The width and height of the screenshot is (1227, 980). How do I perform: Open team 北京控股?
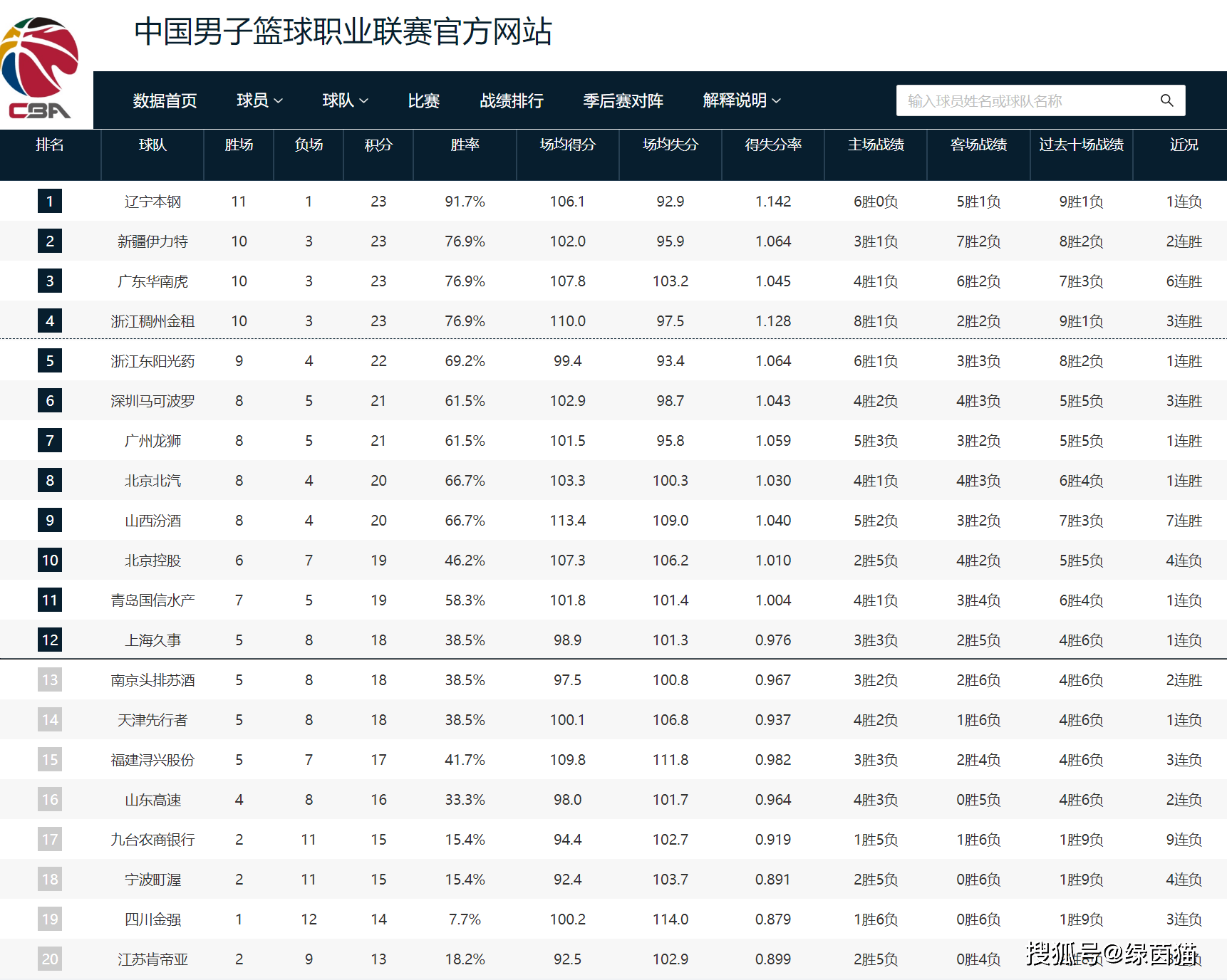[152, 561]
